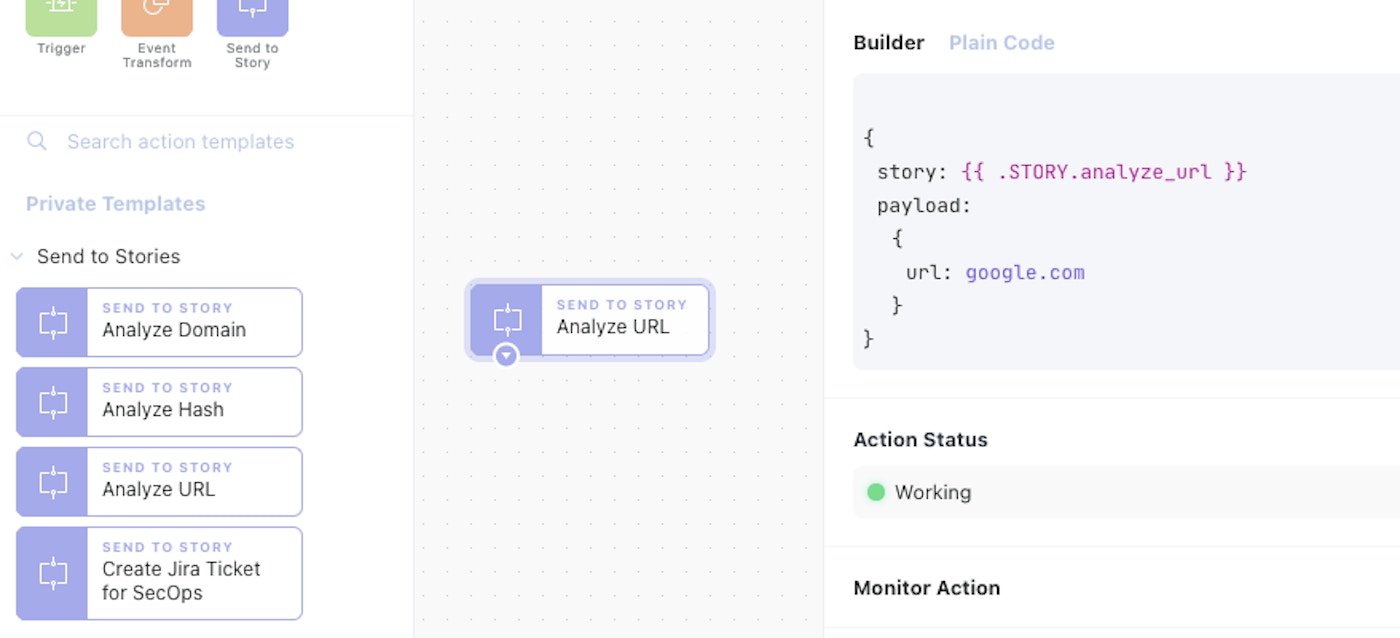
Task: Click the canvas Analyze URL node icon
Action: [507, 319]
